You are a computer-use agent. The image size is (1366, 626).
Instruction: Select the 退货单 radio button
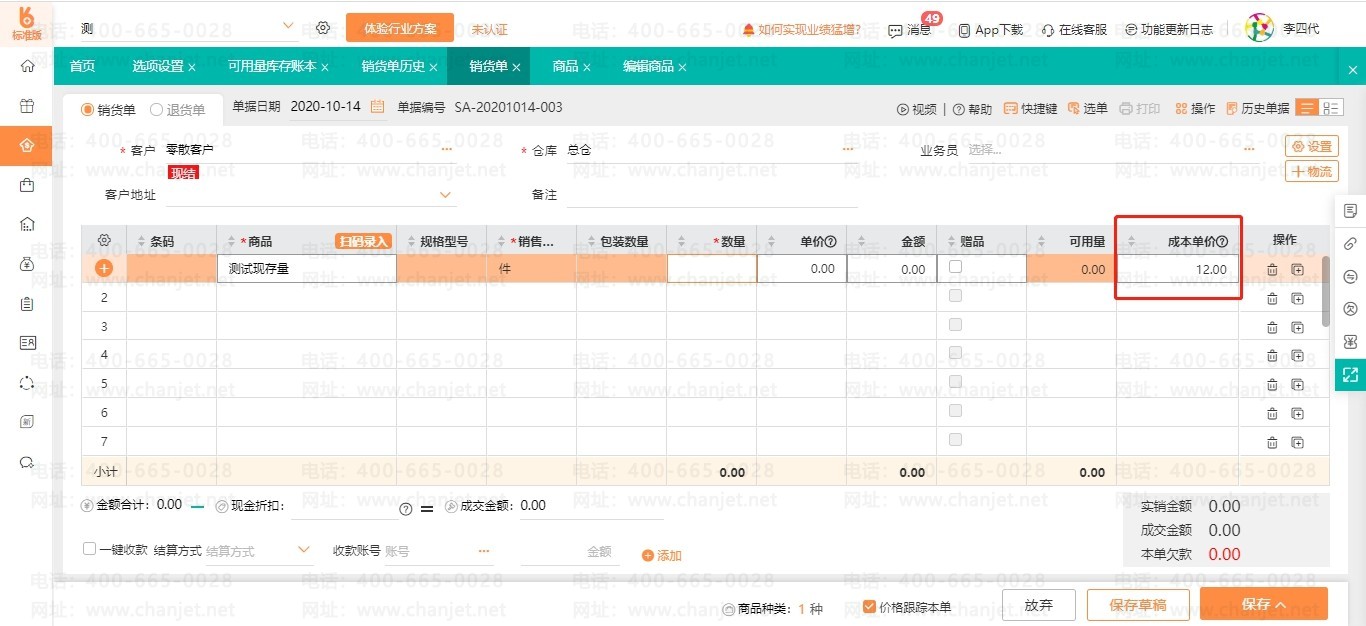(x=157, y=110)
